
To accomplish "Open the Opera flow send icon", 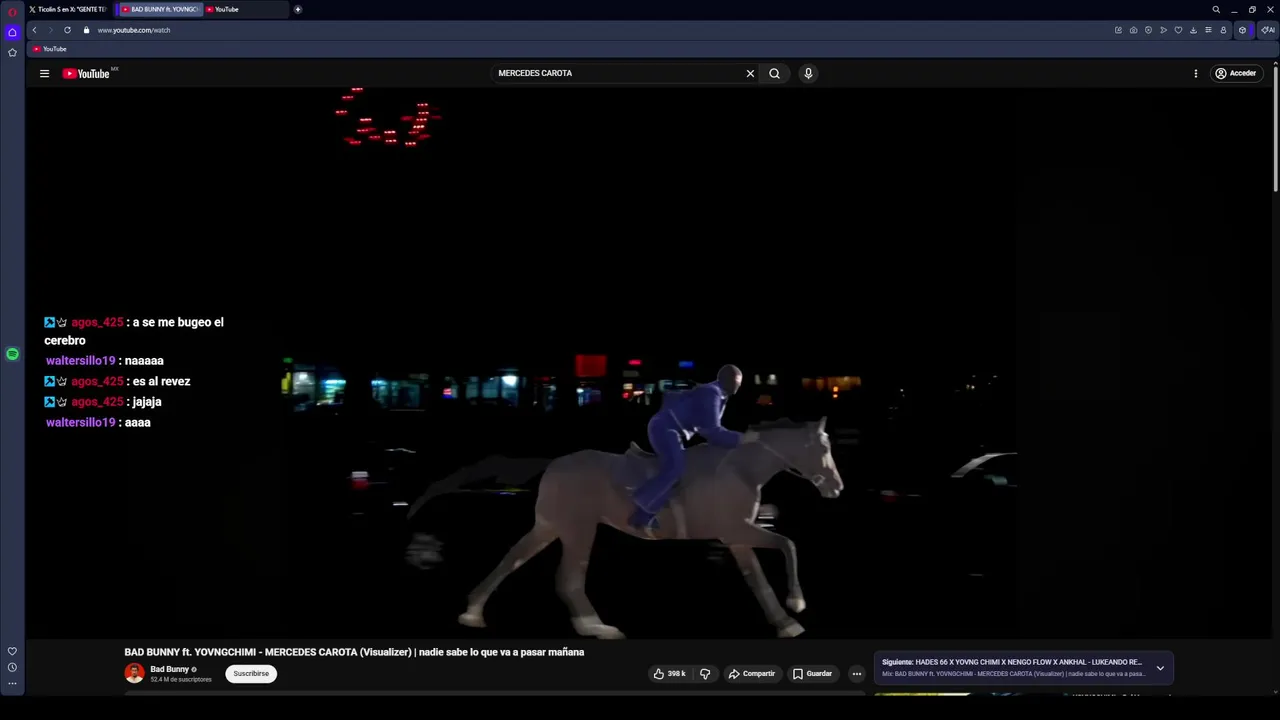I will [x=1163, y=30].
